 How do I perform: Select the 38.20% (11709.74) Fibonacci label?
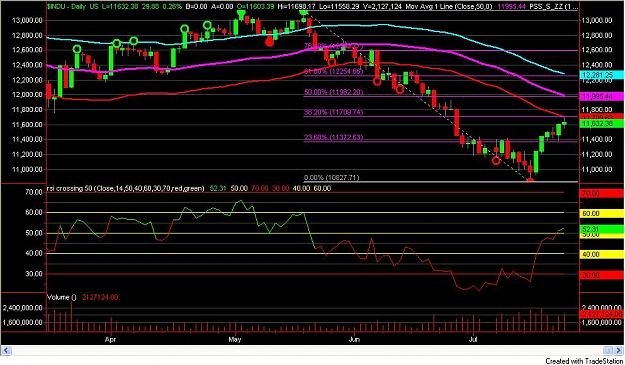tap(334, 113)
